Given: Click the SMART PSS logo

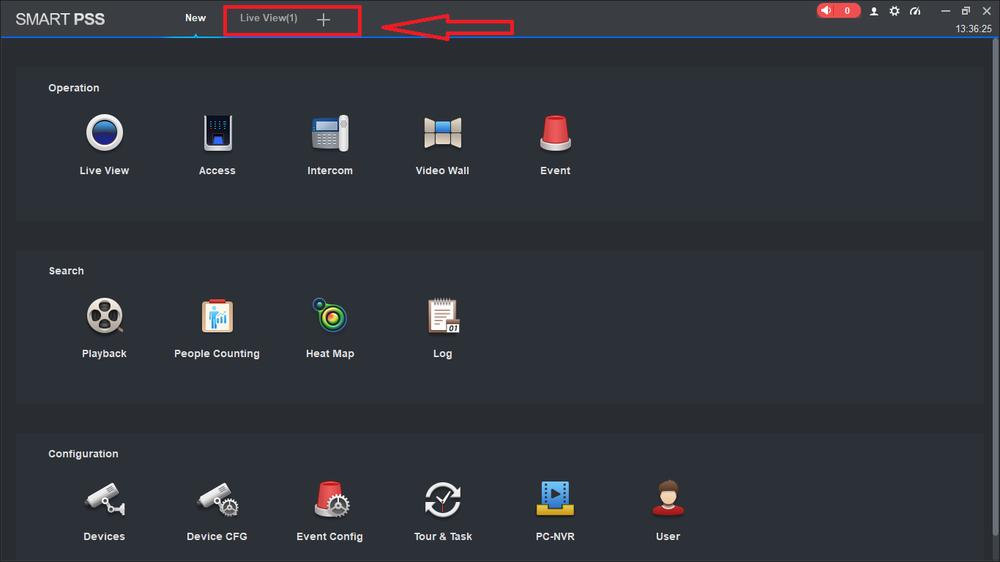Looking at the screenshot, I should coord(60,19).
